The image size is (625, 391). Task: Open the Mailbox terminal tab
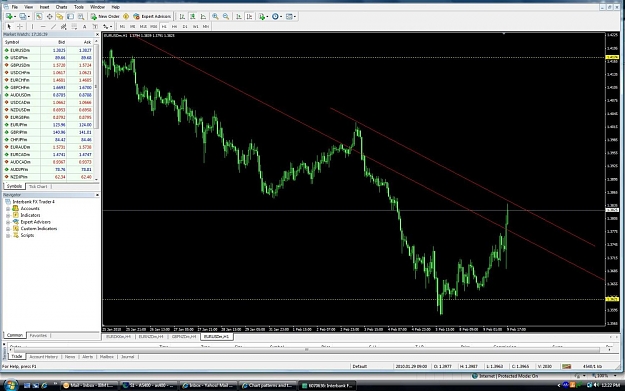pyautogui.click(x=106, y=357)
